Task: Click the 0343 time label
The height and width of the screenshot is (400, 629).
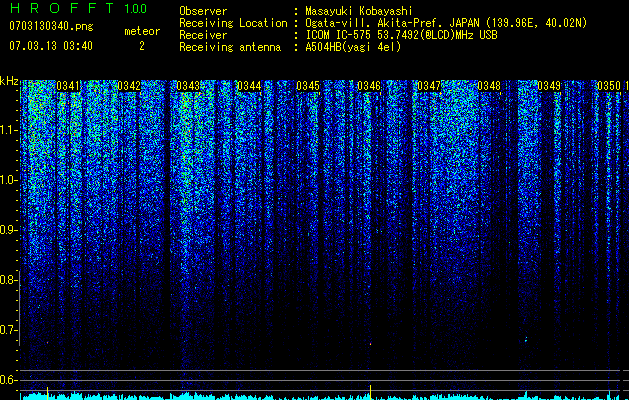Action: [x=188, y=86]
